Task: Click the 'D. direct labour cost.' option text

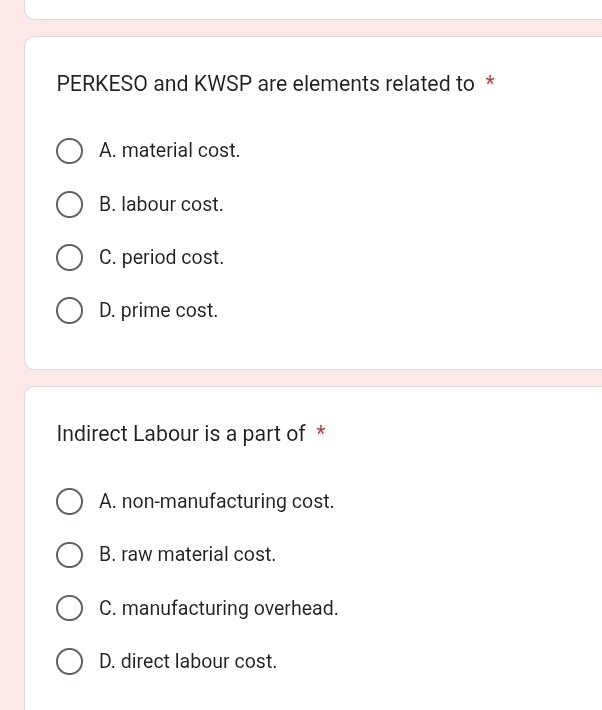Action: click(188, 661)
